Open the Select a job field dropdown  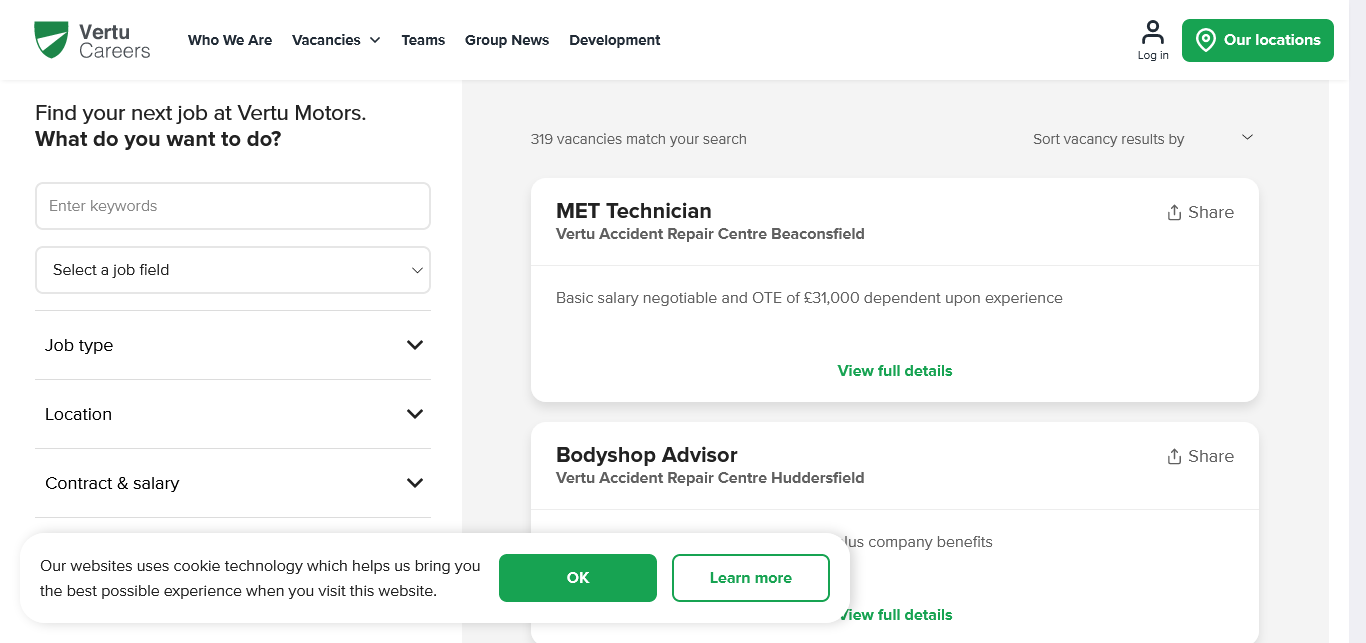[232, 270]
